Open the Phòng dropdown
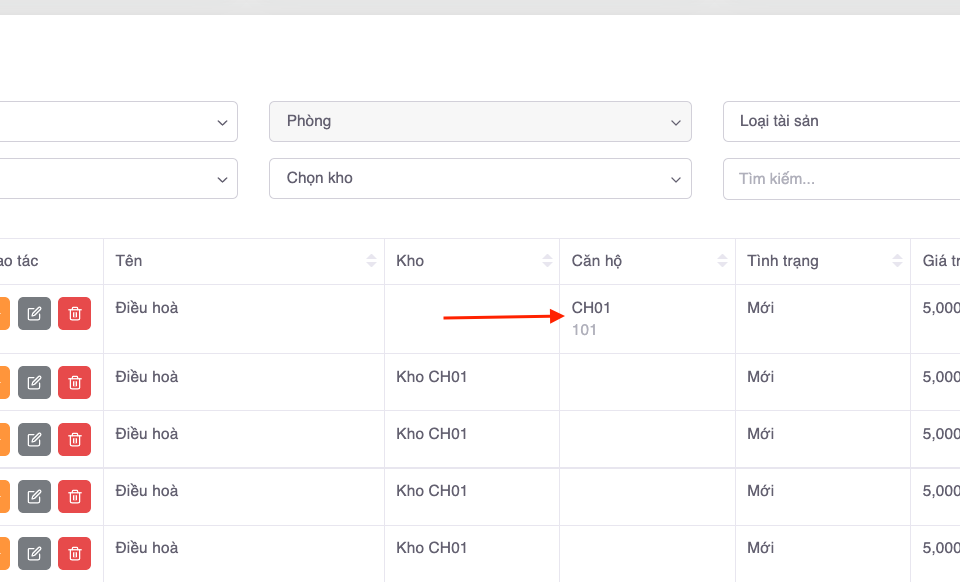The height and width of the screenshot is (582, 960). pyautogui.click(x=480, y=121)
